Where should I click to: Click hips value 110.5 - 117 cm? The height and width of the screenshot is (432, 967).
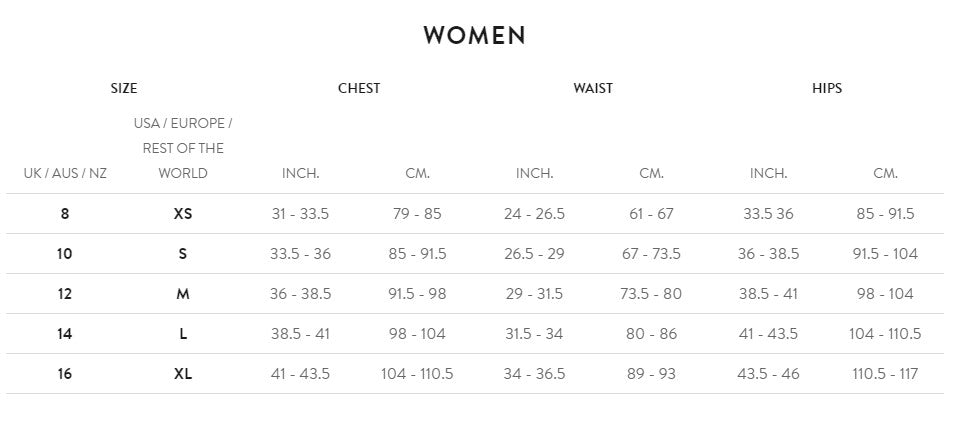[x=885, y=374]
